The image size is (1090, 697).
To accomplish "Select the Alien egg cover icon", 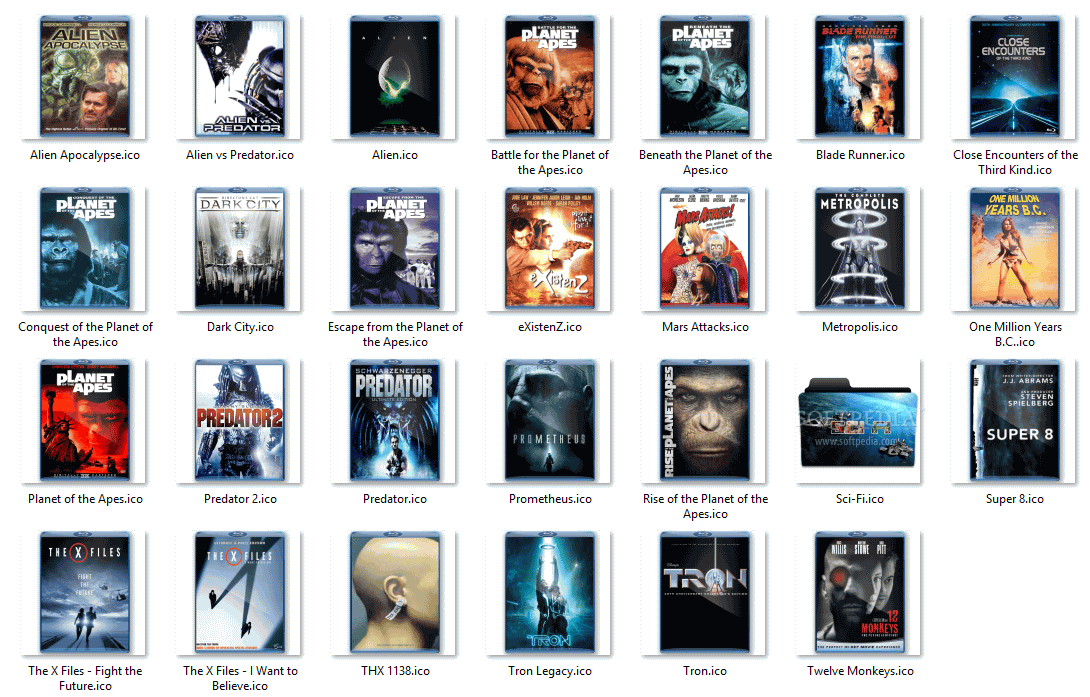I will (395, 76).
